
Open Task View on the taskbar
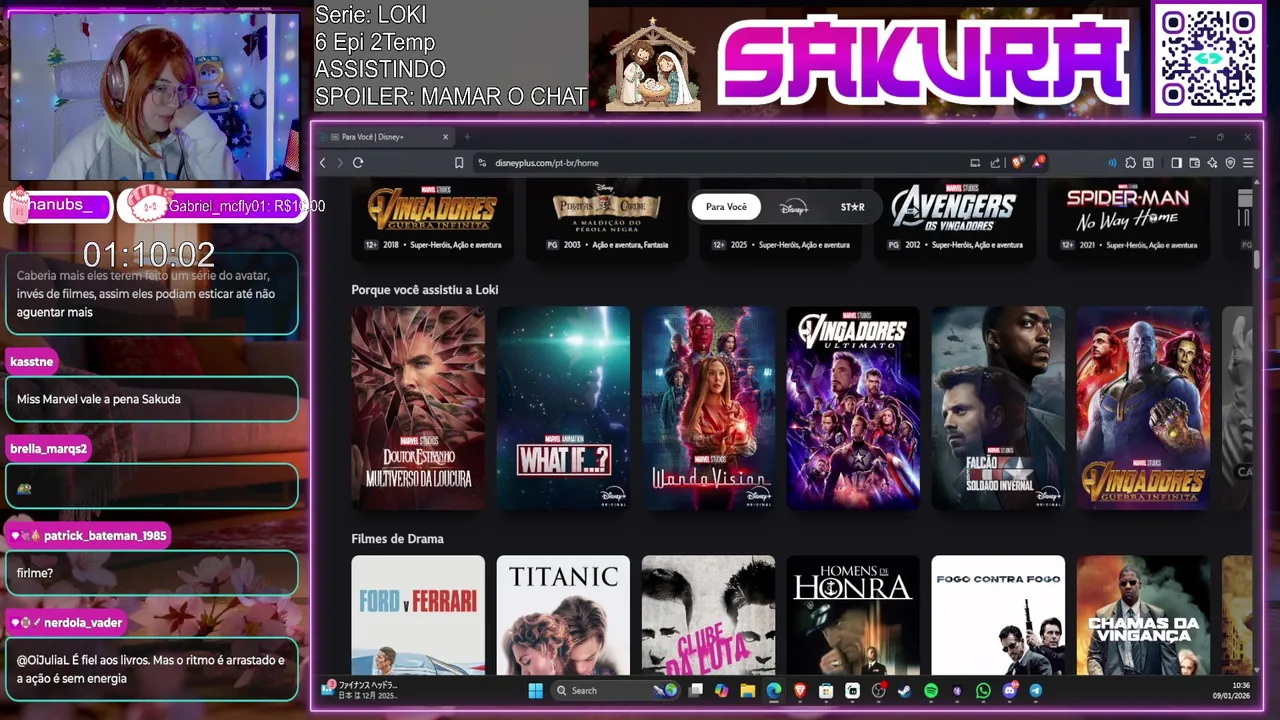point(695,690)
